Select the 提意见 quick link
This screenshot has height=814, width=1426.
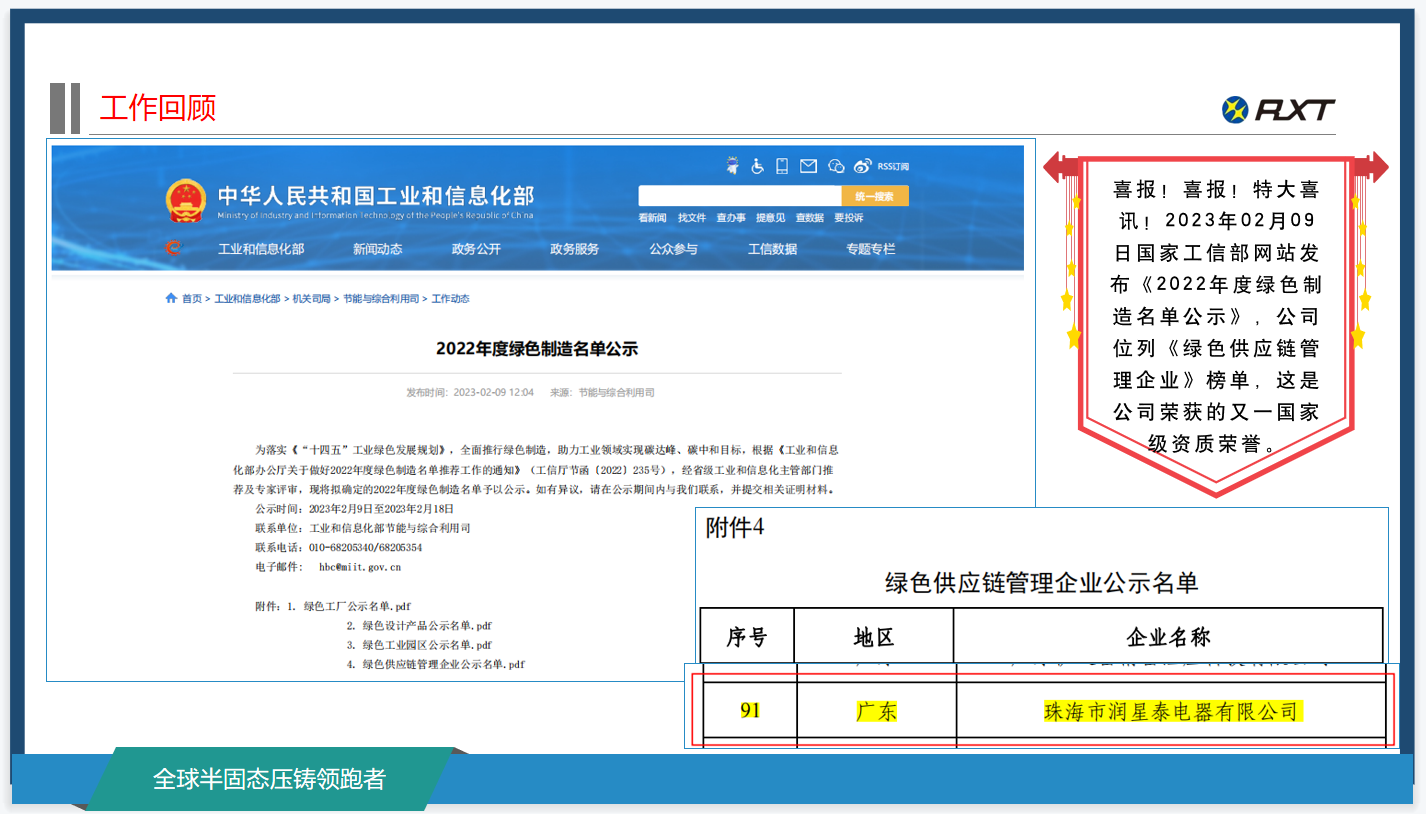point(770,218)
